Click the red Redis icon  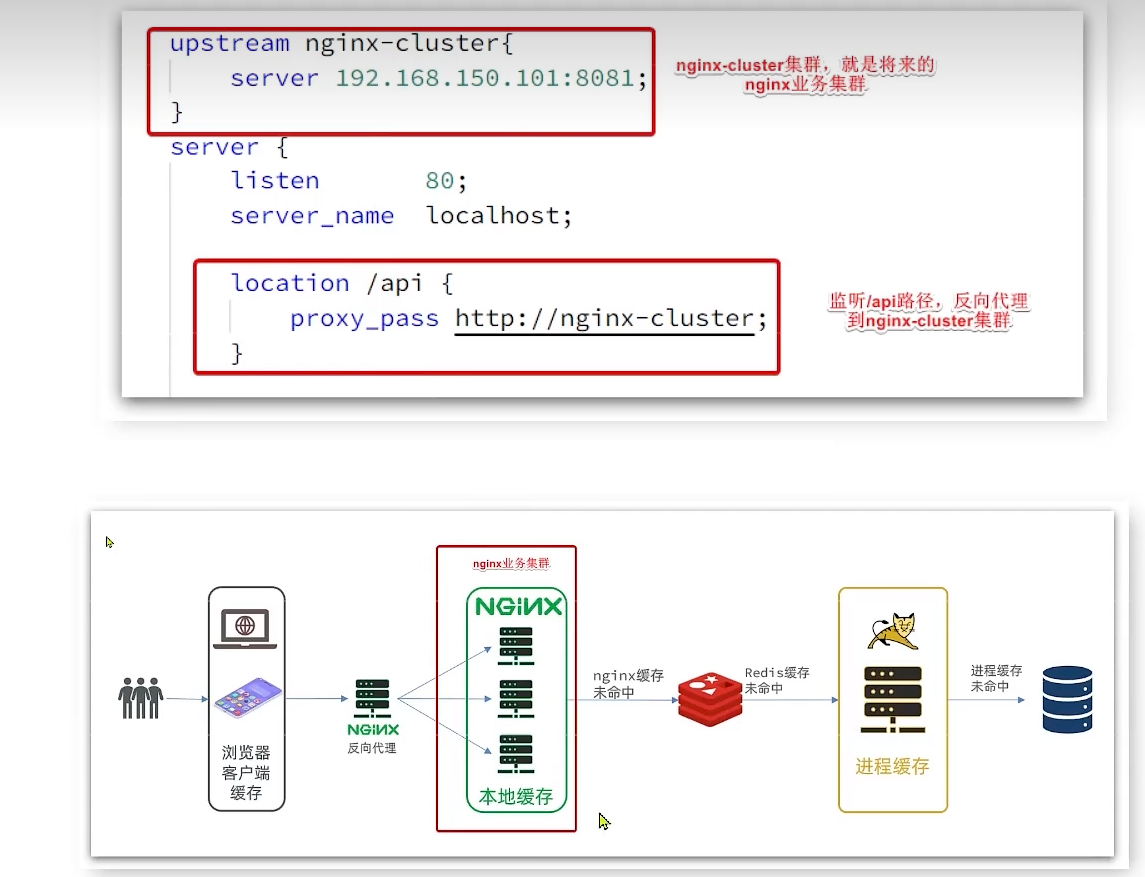point(710,700)
